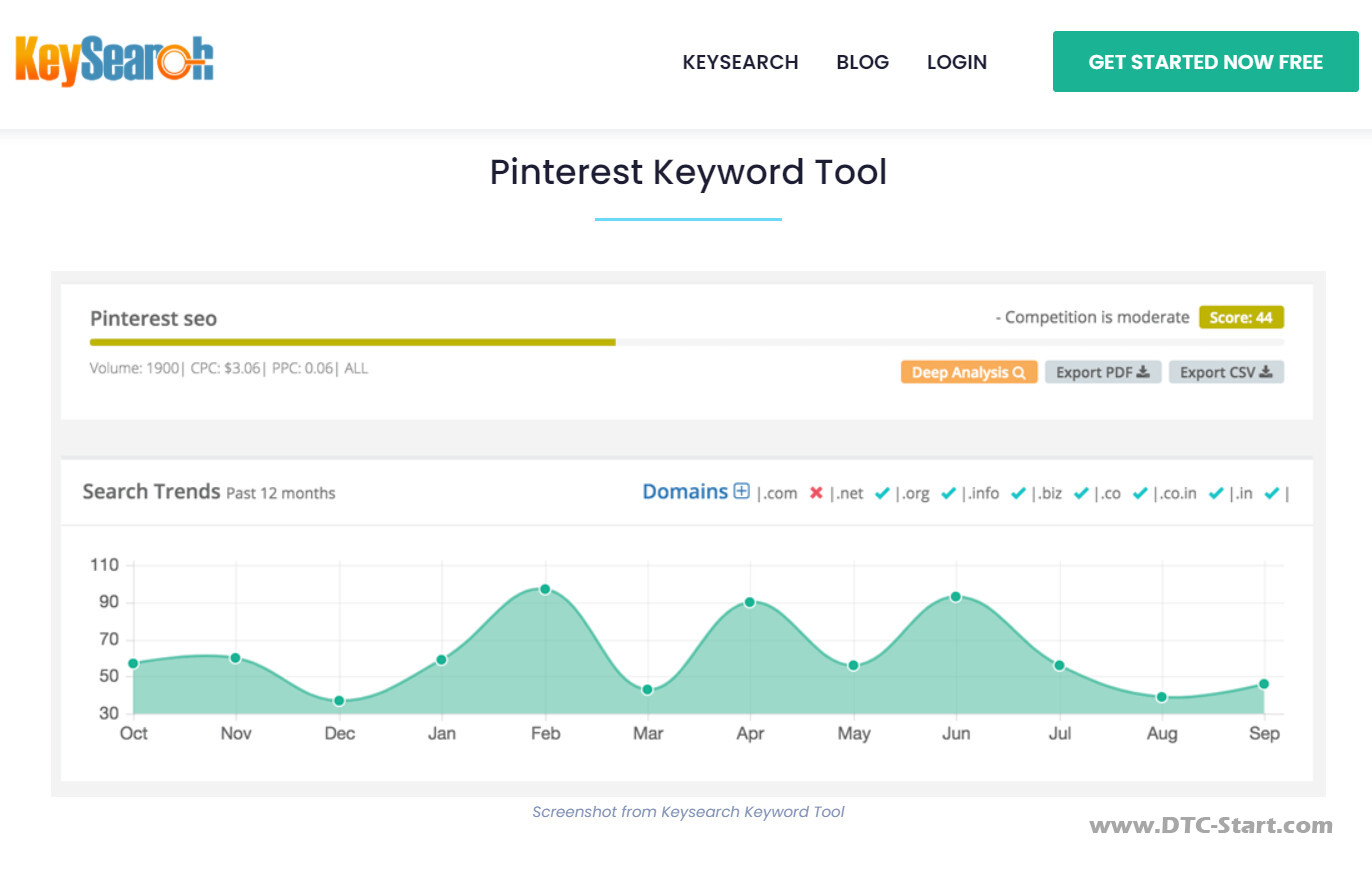Click the Pinterest Keyword Tool heading
Screen dimensions: 1372x877
688,172
